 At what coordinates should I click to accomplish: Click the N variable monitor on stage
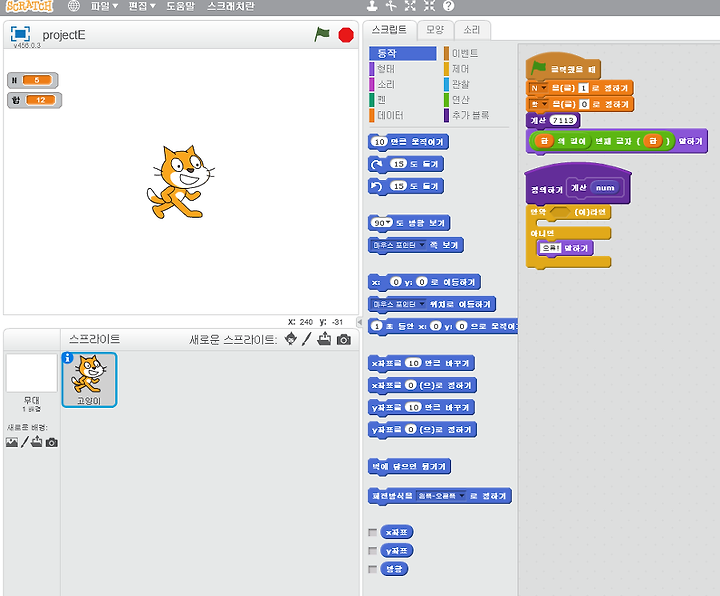coord(33,80)
